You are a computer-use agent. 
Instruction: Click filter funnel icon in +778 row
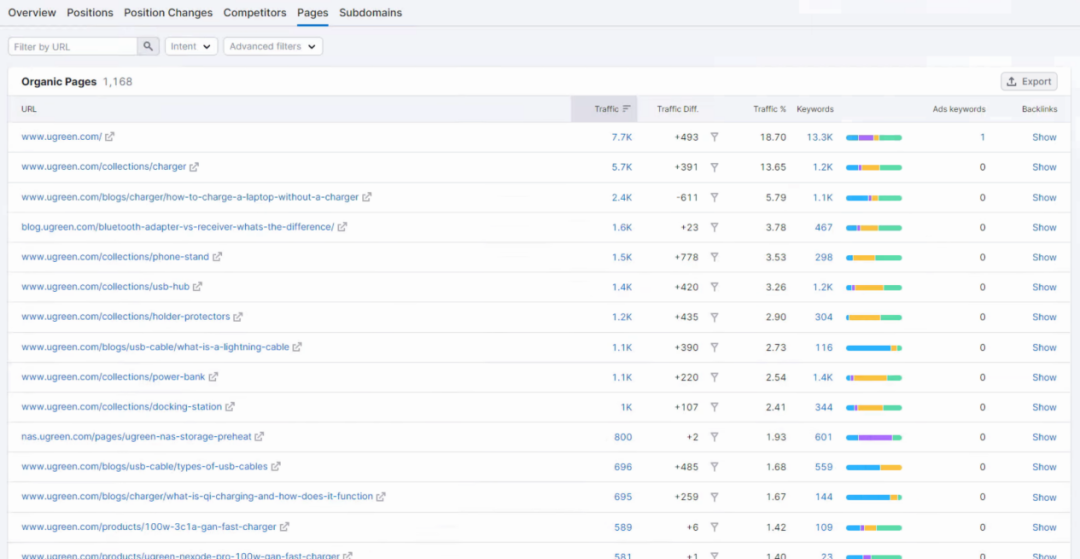(x=714, y=257)
